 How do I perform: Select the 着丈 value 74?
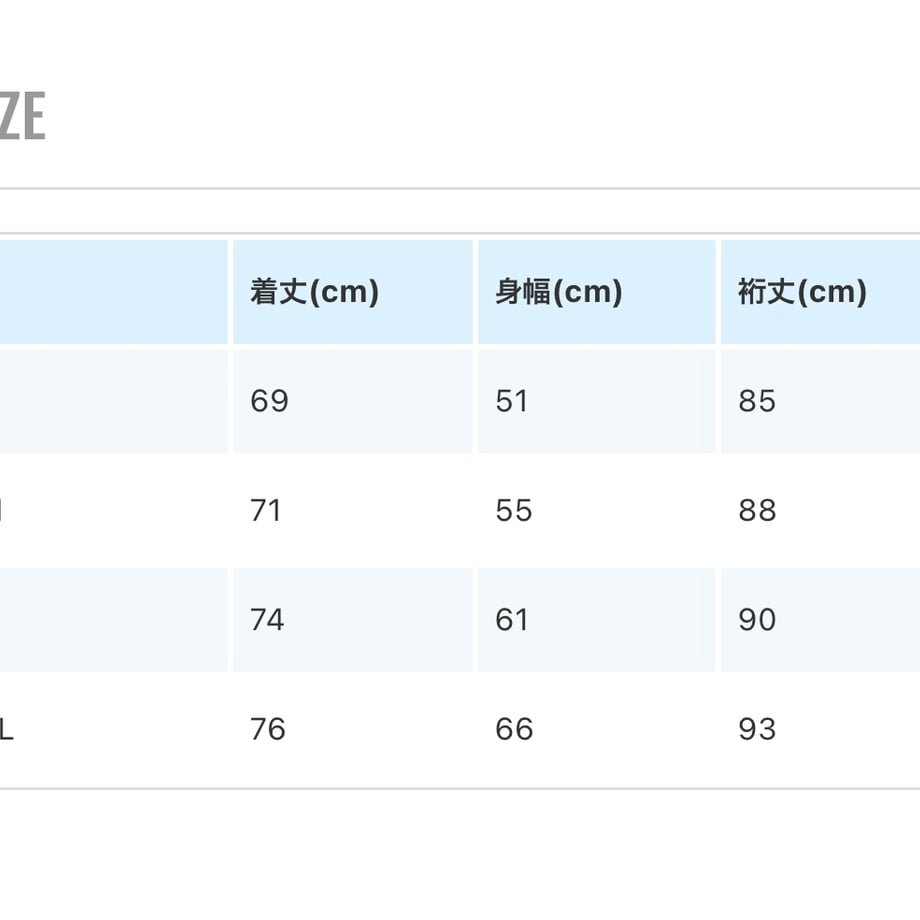267,620
